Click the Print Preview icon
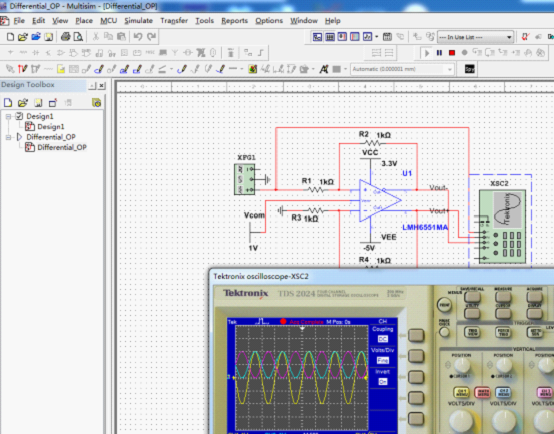This screenshot has width=554, height=434. pyautogui.click(x=78, y=37)
